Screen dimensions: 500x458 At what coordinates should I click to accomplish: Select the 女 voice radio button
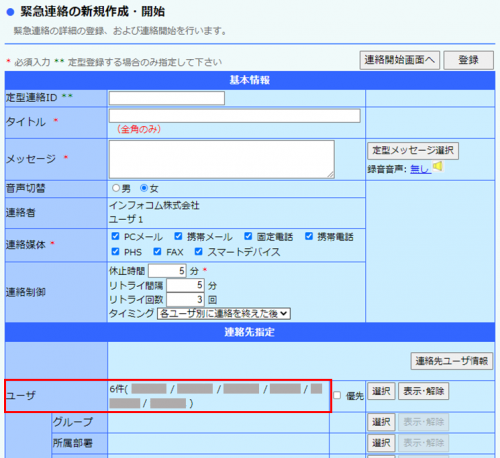144,188
